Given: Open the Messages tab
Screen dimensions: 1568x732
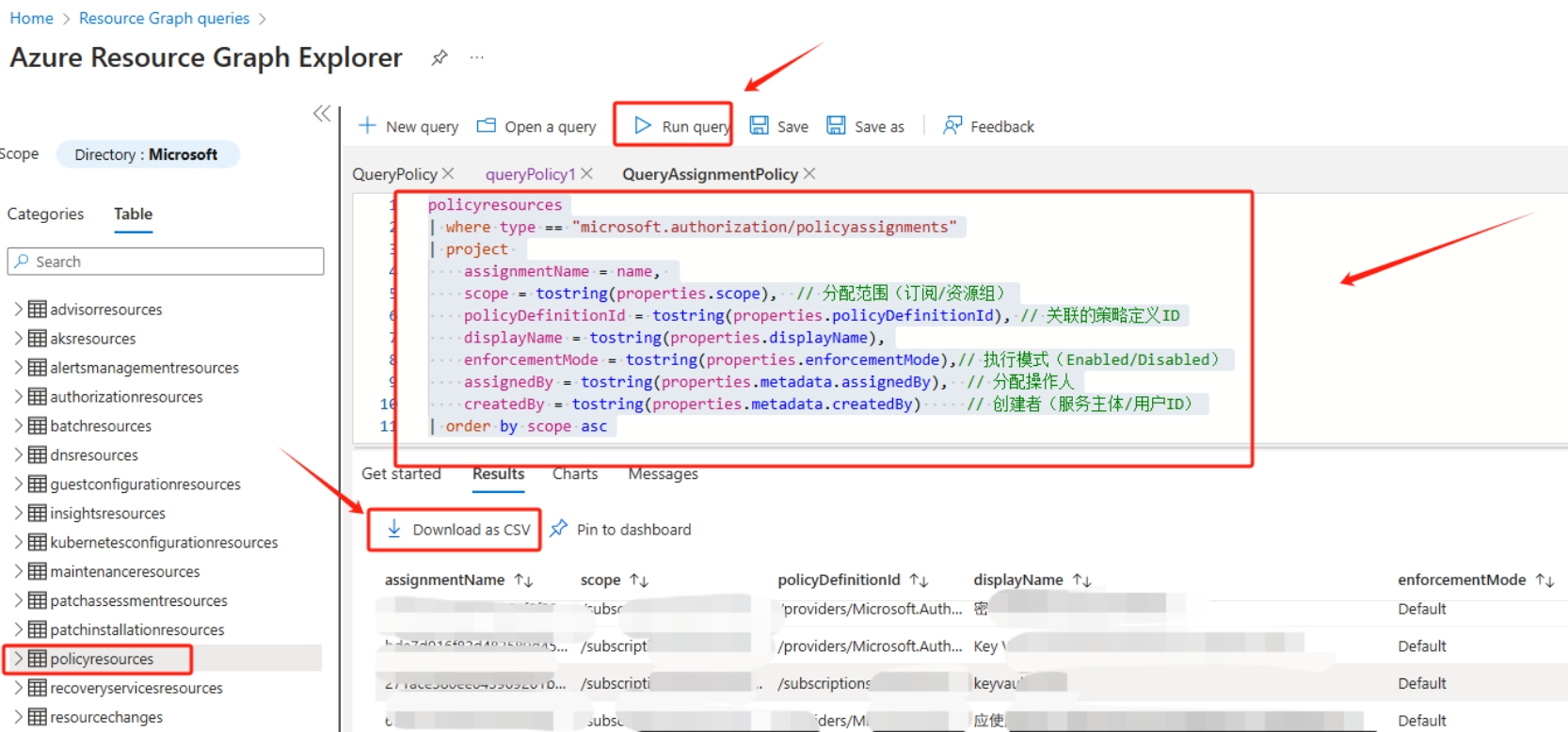Looking at the screenshot, I should click(663, 474).
